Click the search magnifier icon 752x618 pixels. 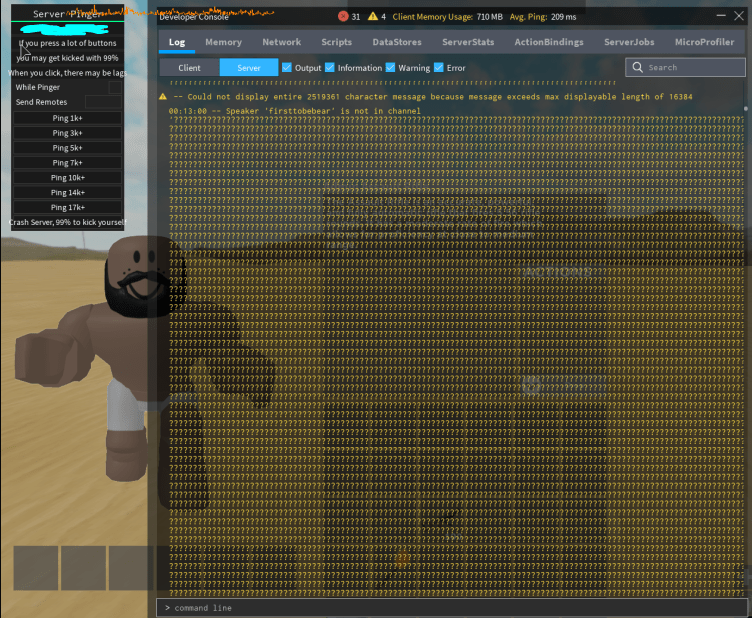[637, 67]
